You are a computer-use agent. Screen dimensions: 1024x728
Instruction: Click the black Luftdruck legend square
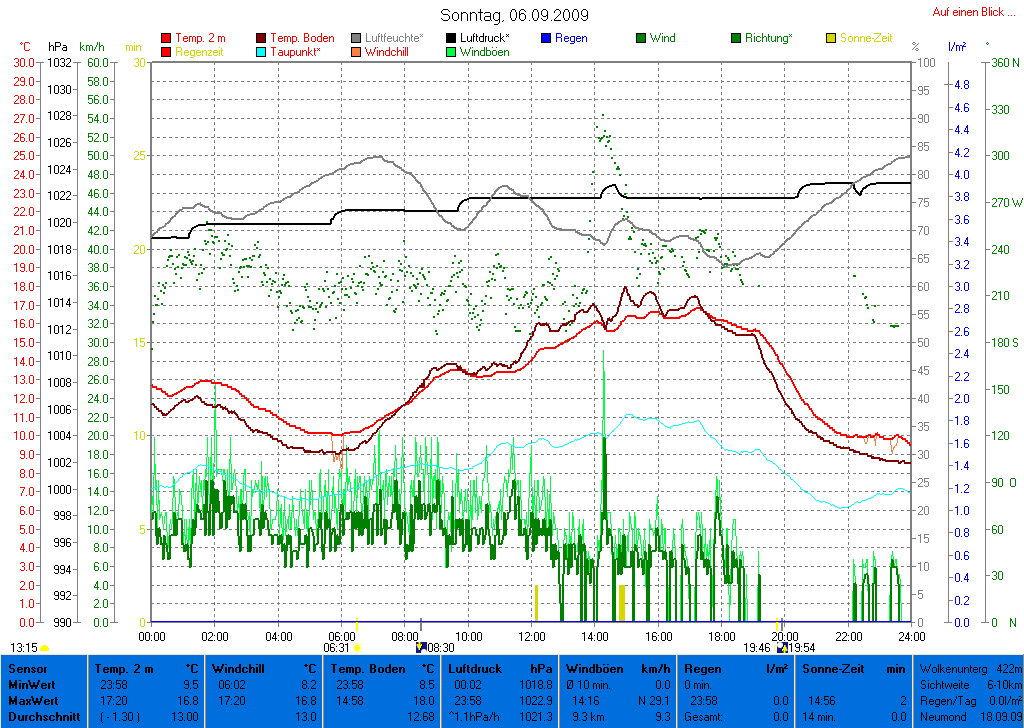tap(451, 39)
